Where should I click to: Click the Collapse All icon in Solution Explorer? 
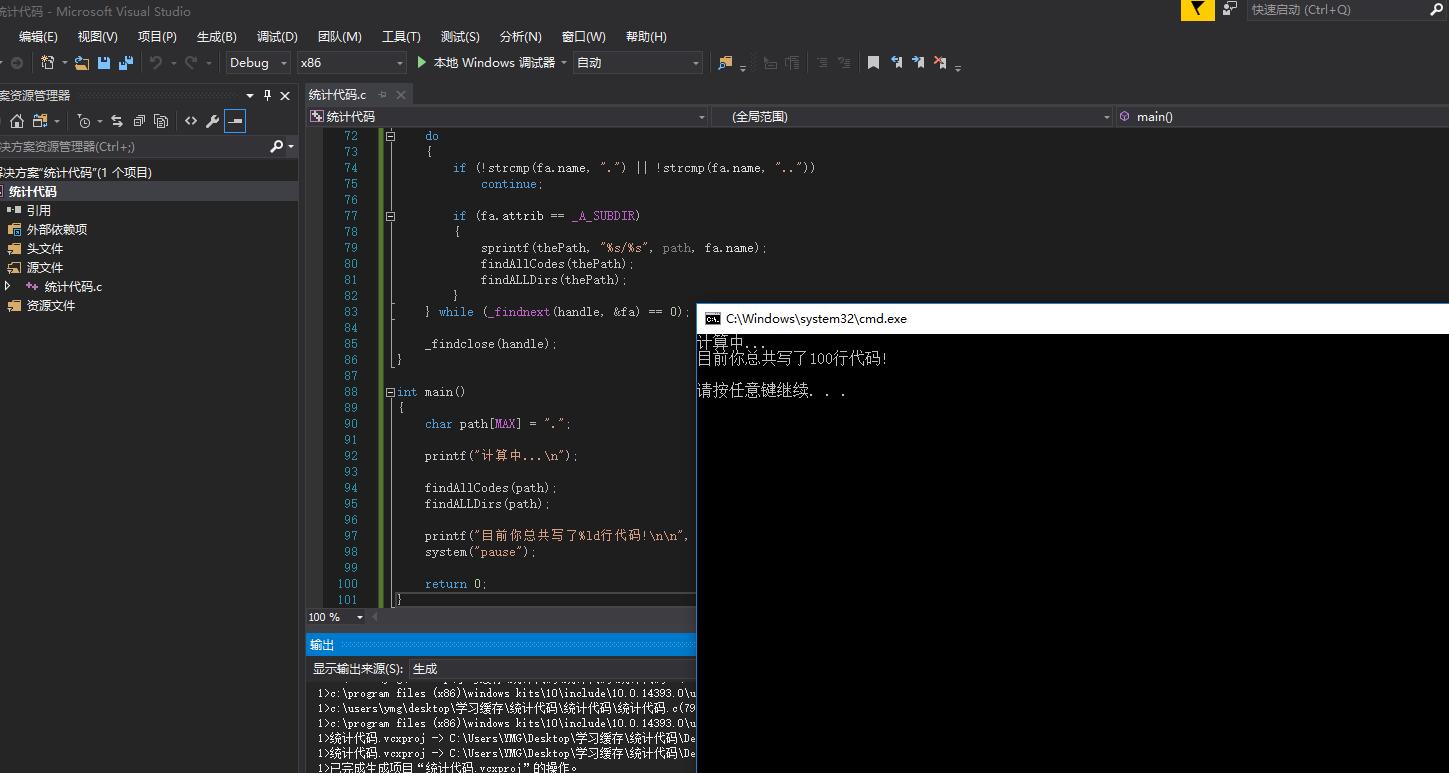click(x=139, y=121)
